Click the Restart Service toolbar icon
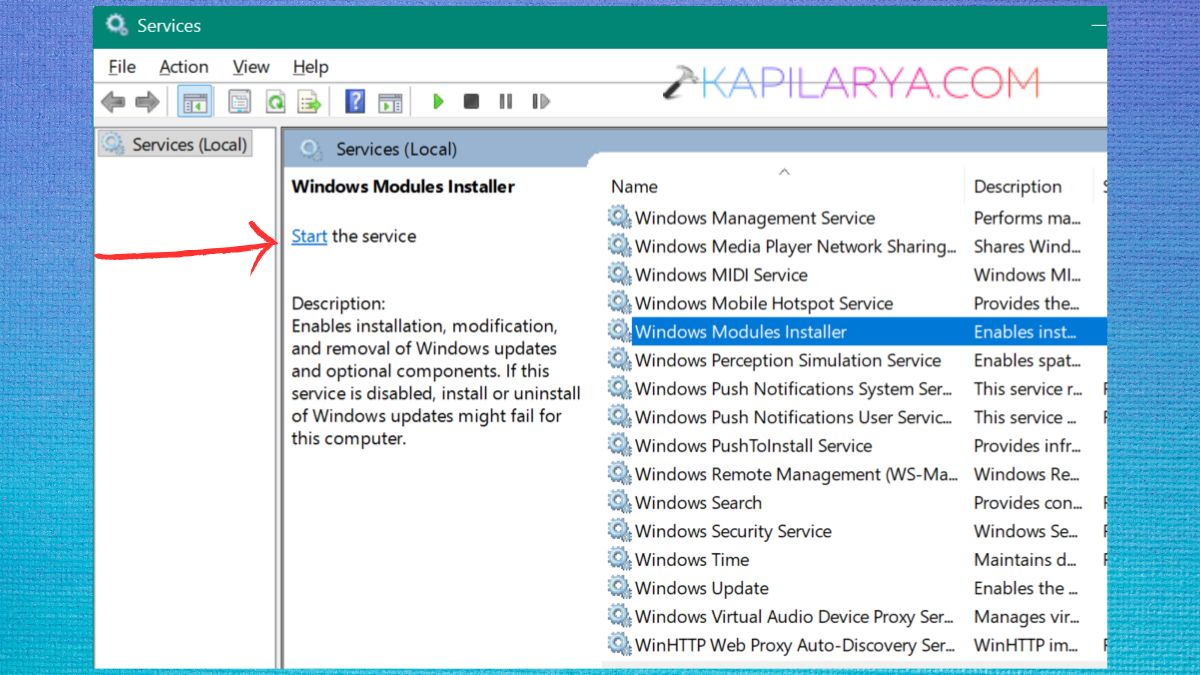1200x675 pixels. 540,101
